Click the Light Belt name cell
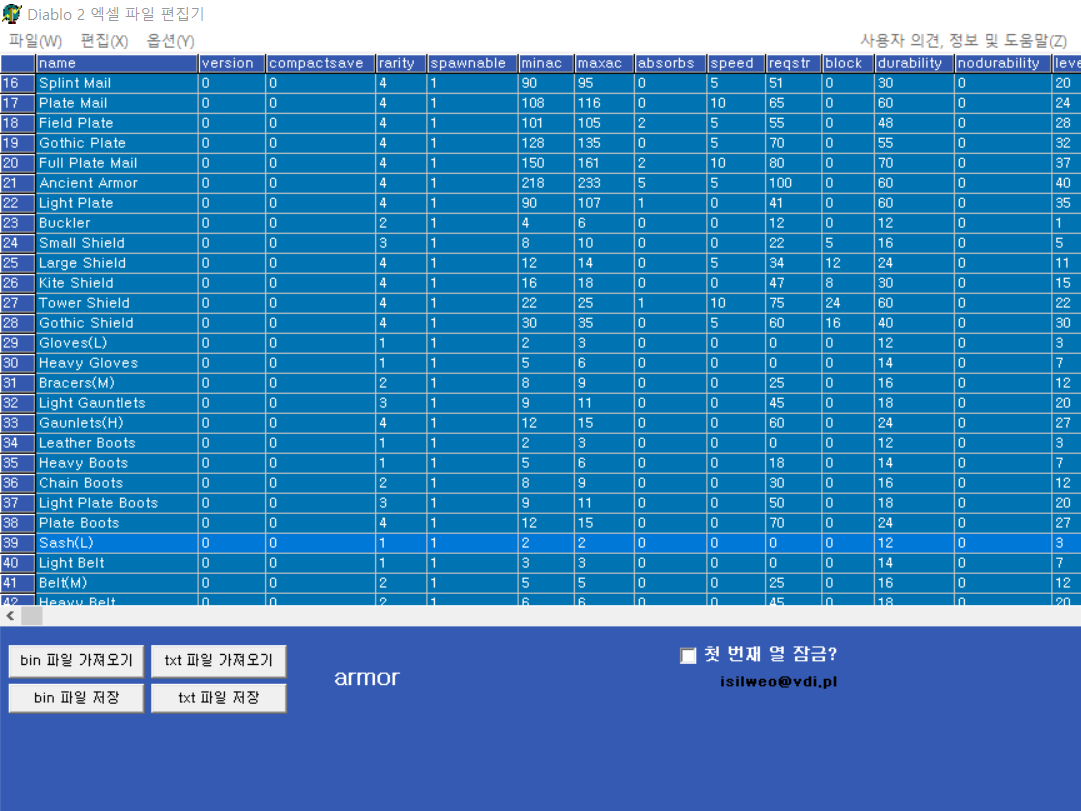Image resolution: width=1081 pixels, height=811 pixels. [x=117, y=563]
